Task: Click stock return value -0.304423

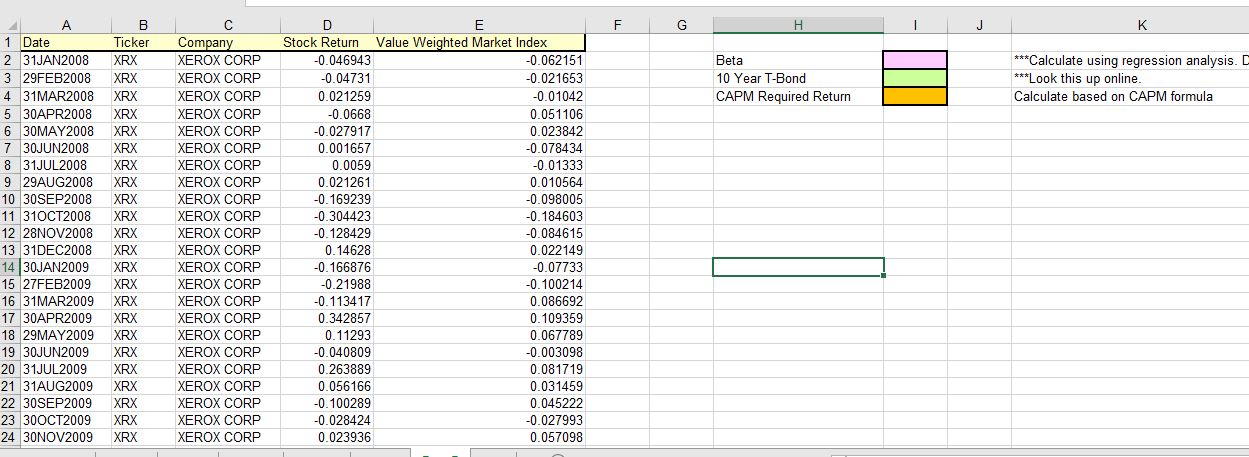Action: [326, 216]
